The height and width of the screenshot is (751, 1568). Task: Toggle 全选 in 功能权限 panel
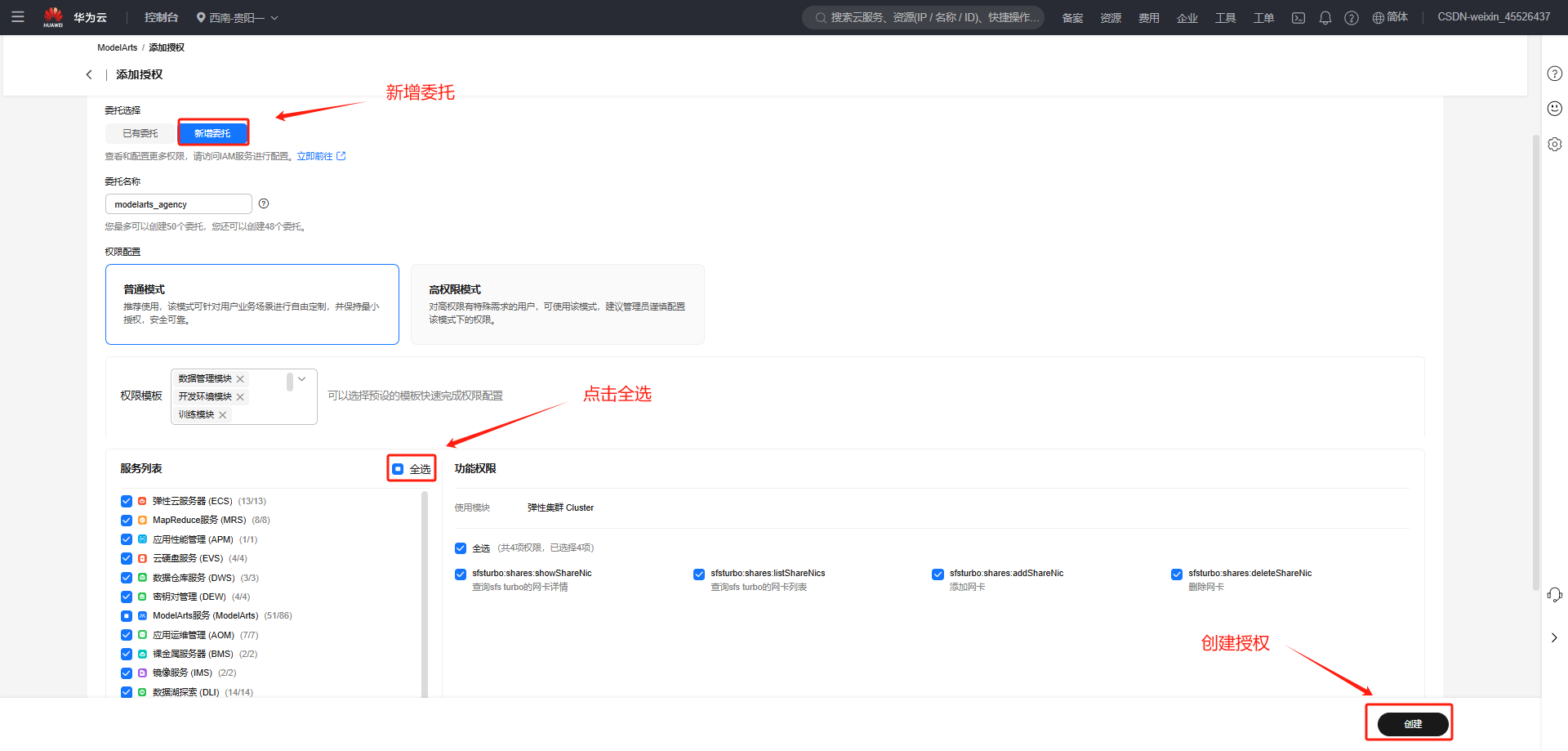(x=461, y=548)
